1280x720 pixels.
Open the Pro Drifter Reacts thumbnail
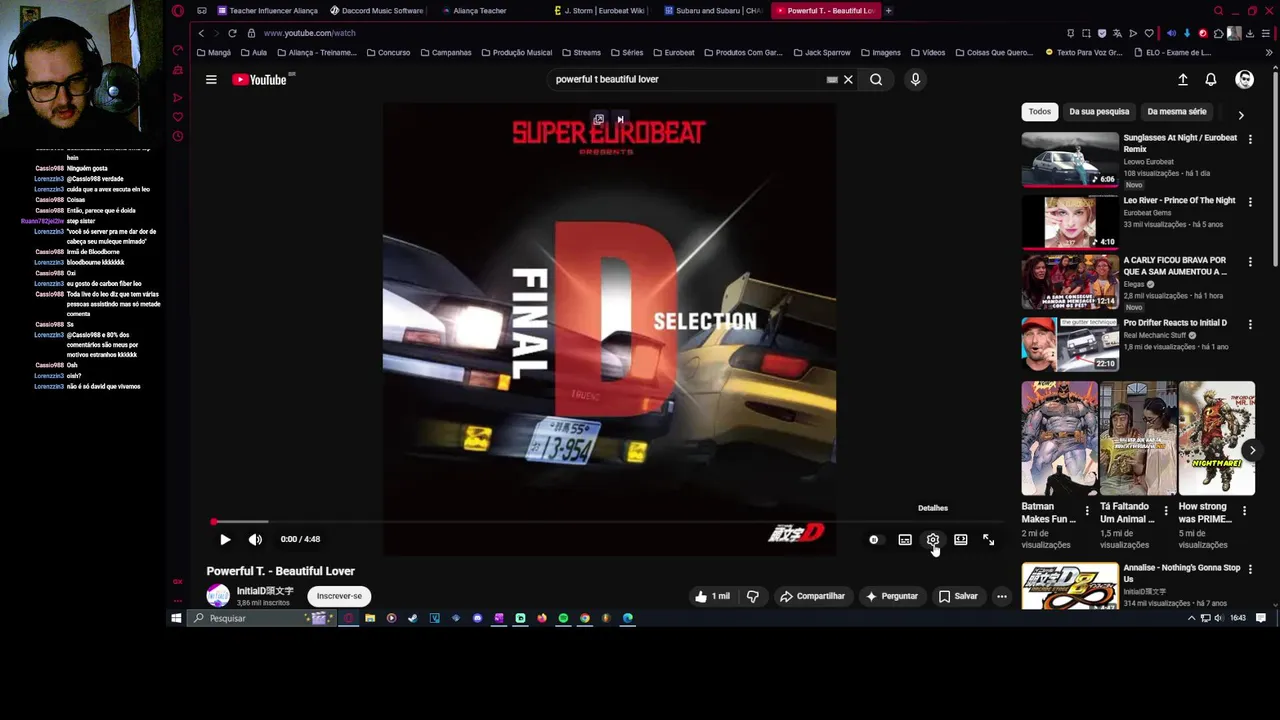(x=1070, y=344)
